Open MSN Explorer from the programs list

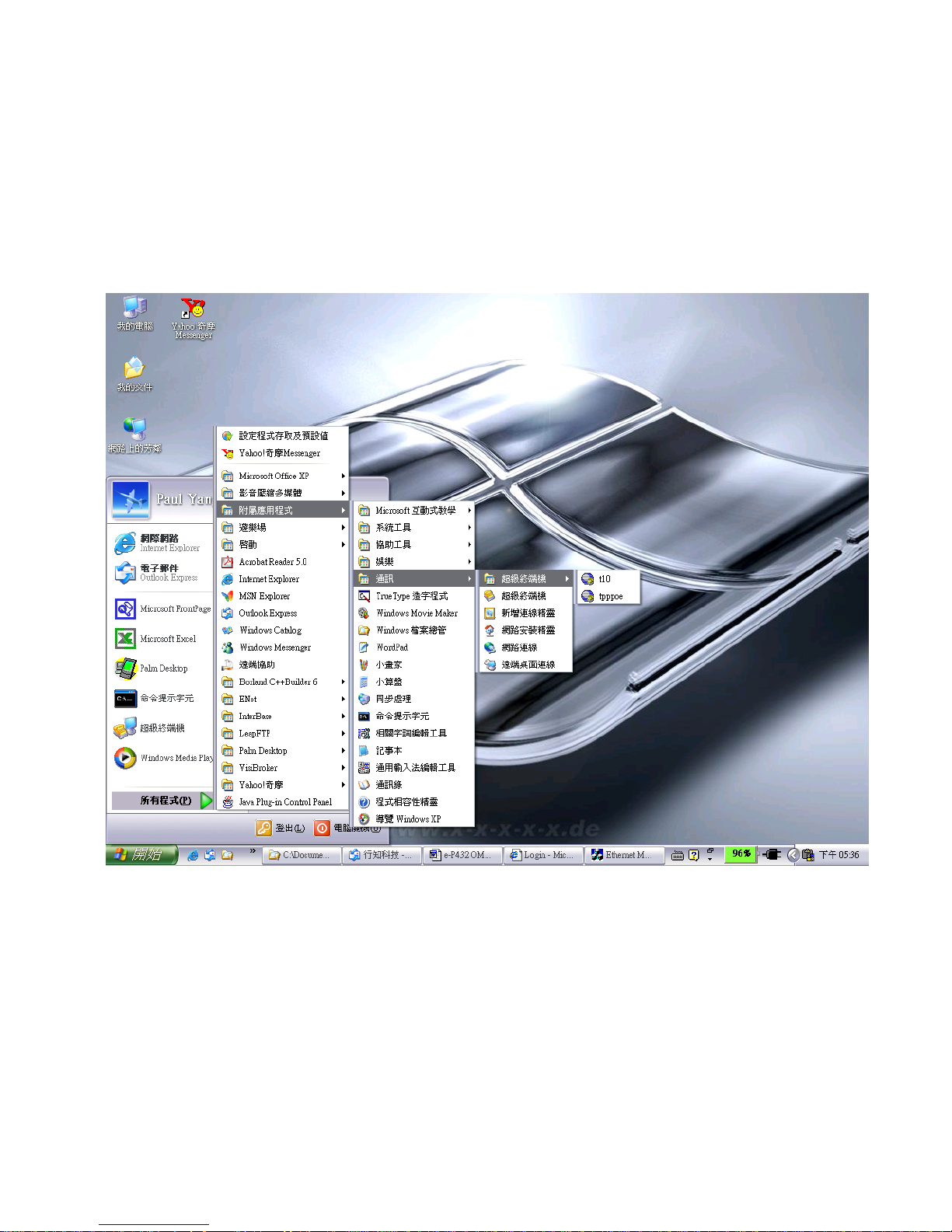(x=283, y=596)
